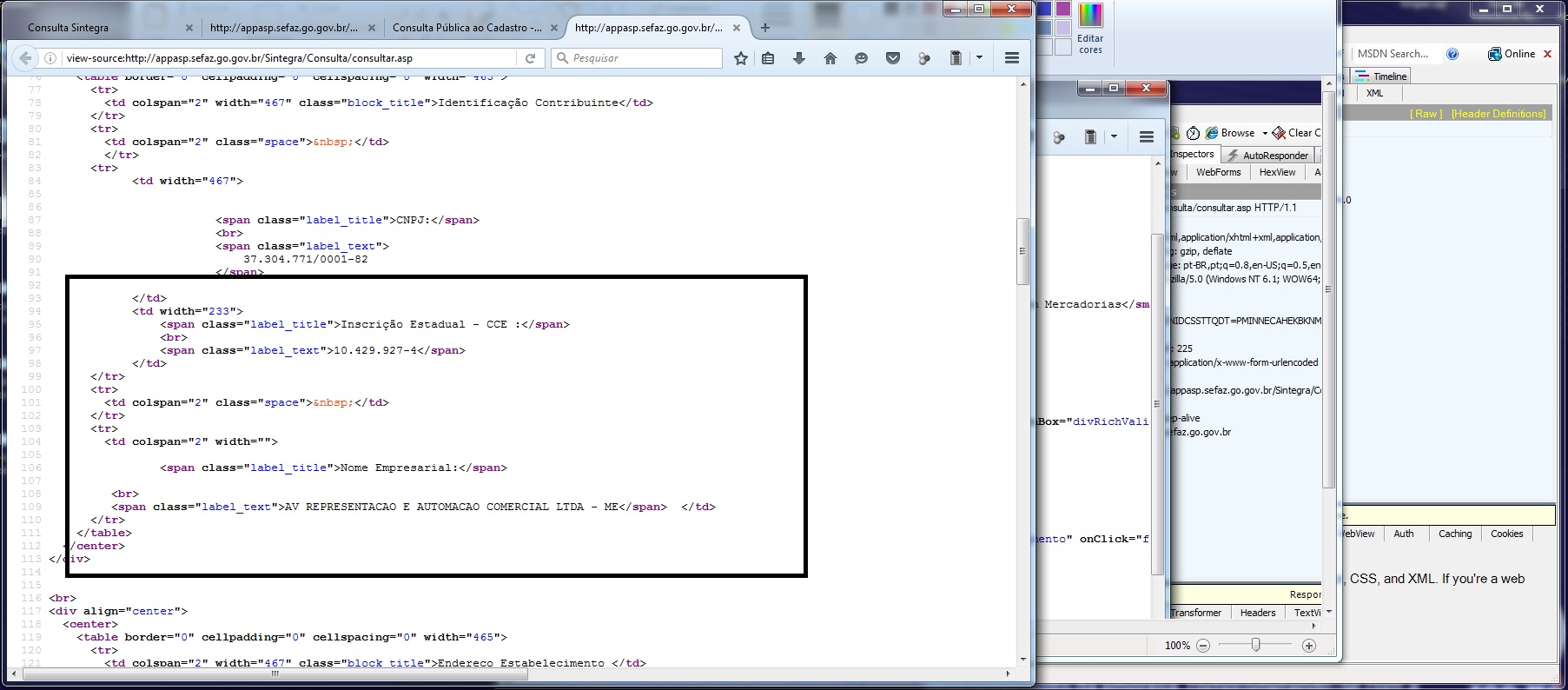Click the three-spheres add-on icon in front Firefox toolbar
The height and width of the screenshot is (690, 1568).
pyautogui.click(x=924, y=58)
